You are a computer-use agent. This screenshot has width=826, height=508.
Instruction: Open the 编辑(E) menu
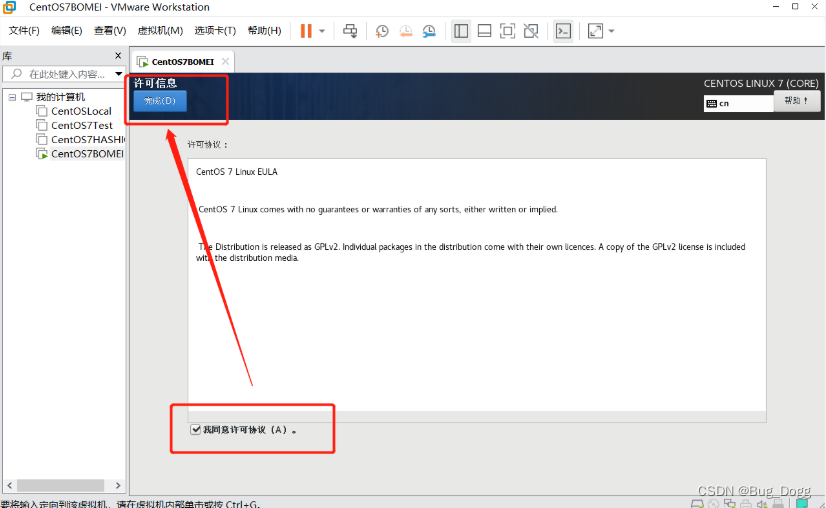pos(66,31)
